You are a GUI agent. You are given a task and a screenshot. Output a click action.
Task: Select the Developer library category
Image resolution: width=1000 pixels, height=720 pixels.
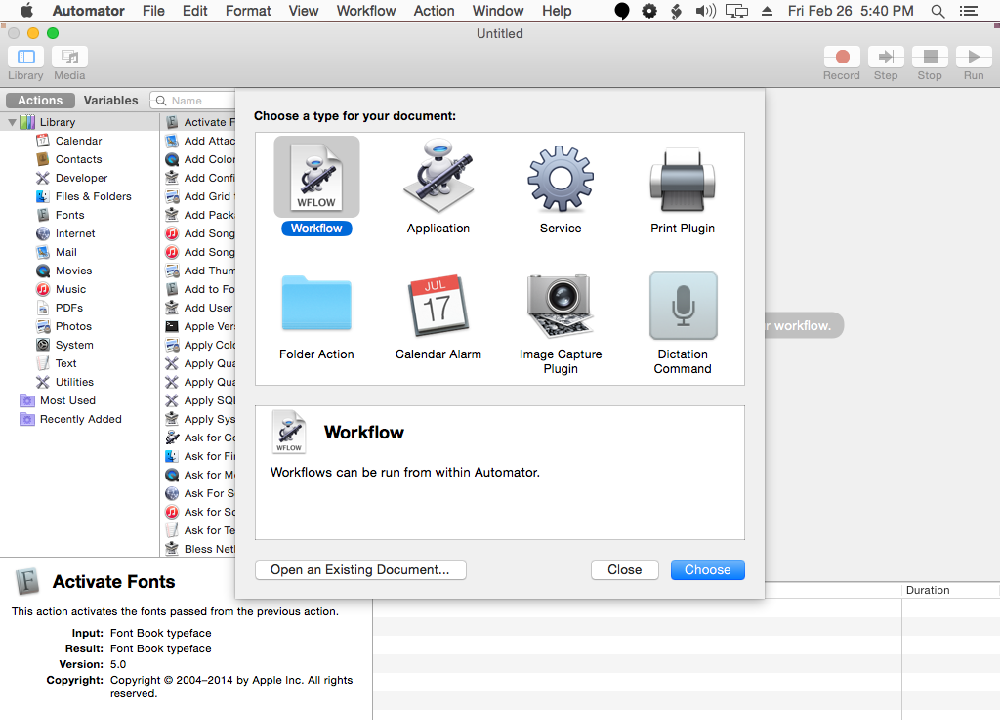click(x=81, y=178)
